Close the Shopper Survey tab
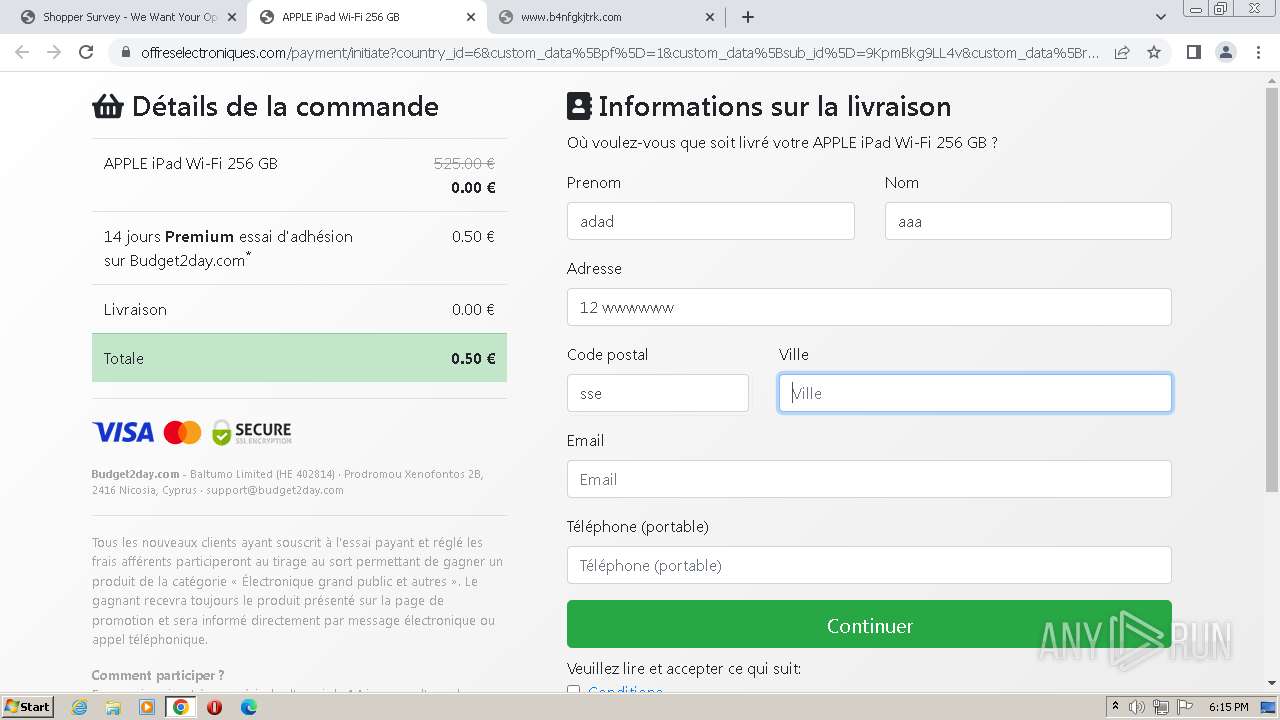This screenshot has width=1280, height=720. click(x=232, y=17)
